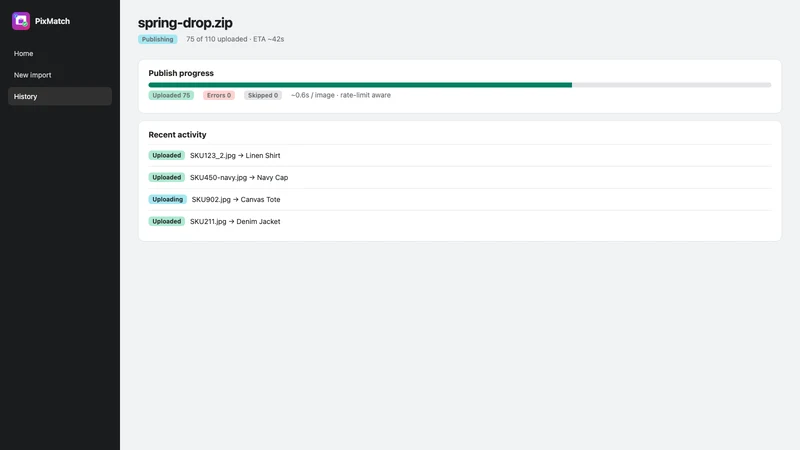Select History in the sidebar
Screen dimensions: 800x450
[60, 96]
